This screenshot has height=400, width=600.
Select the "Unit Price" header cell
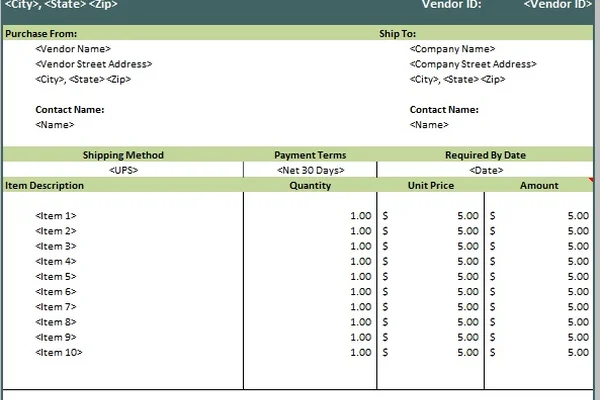(431, 186)
